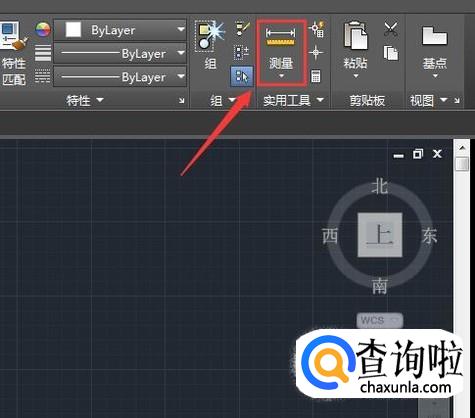Click the 上 face of the ViewCube

[x=380, y=235]
